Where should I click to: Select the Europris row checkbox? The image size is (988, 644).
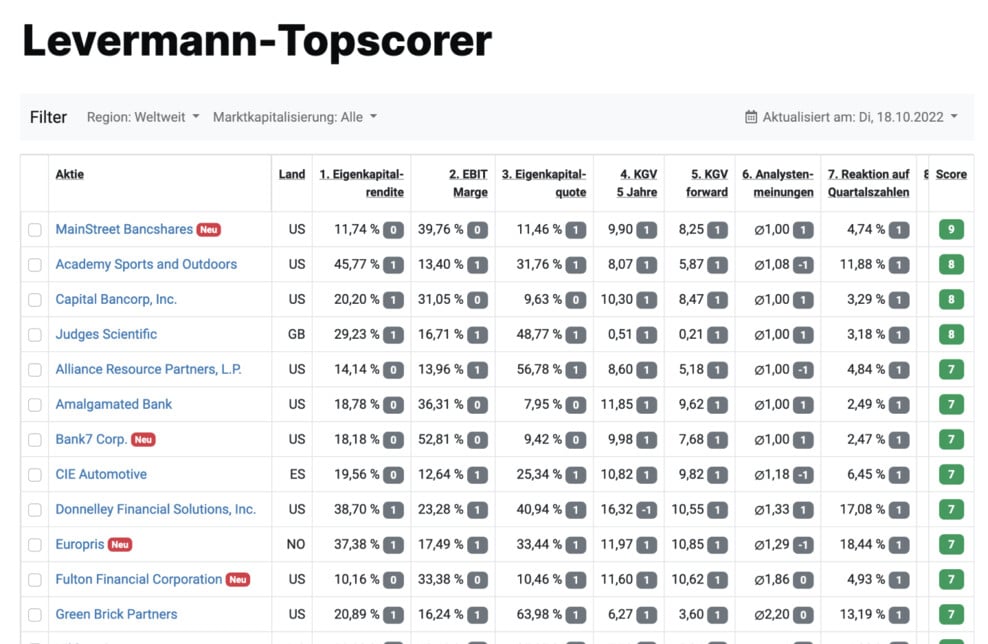coord(35,544)
